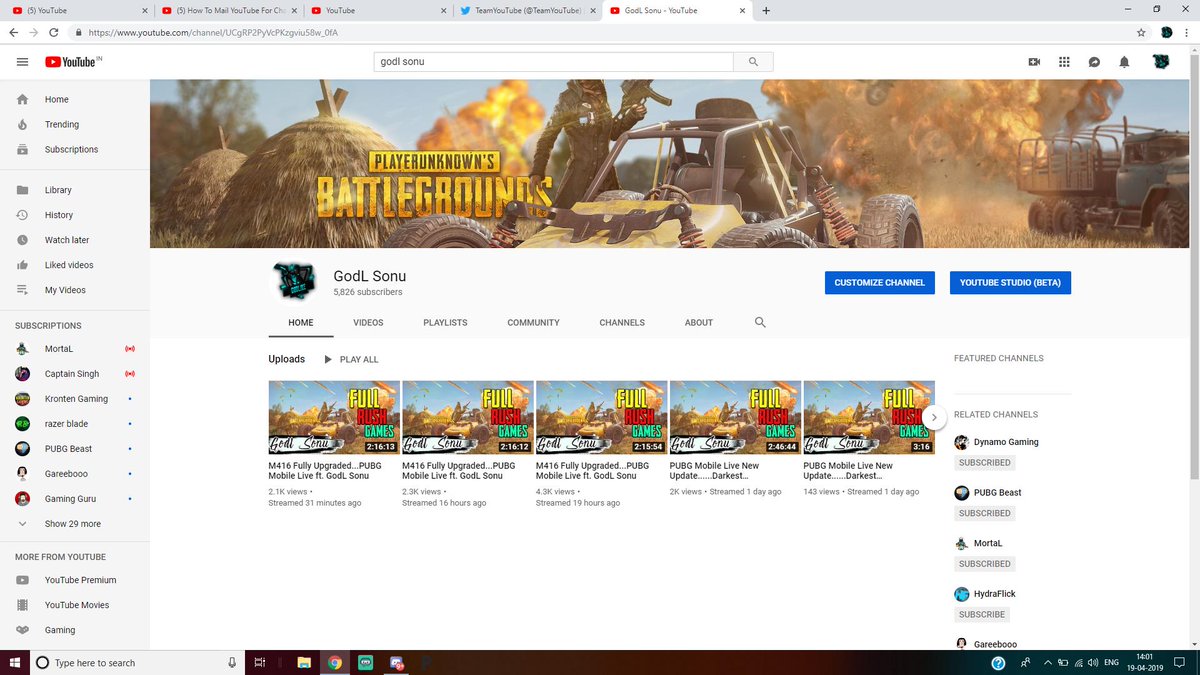The height and width of the screenshot is (675, 1200).
Task: Click Play All for uploads
Action: pos(351,359)
